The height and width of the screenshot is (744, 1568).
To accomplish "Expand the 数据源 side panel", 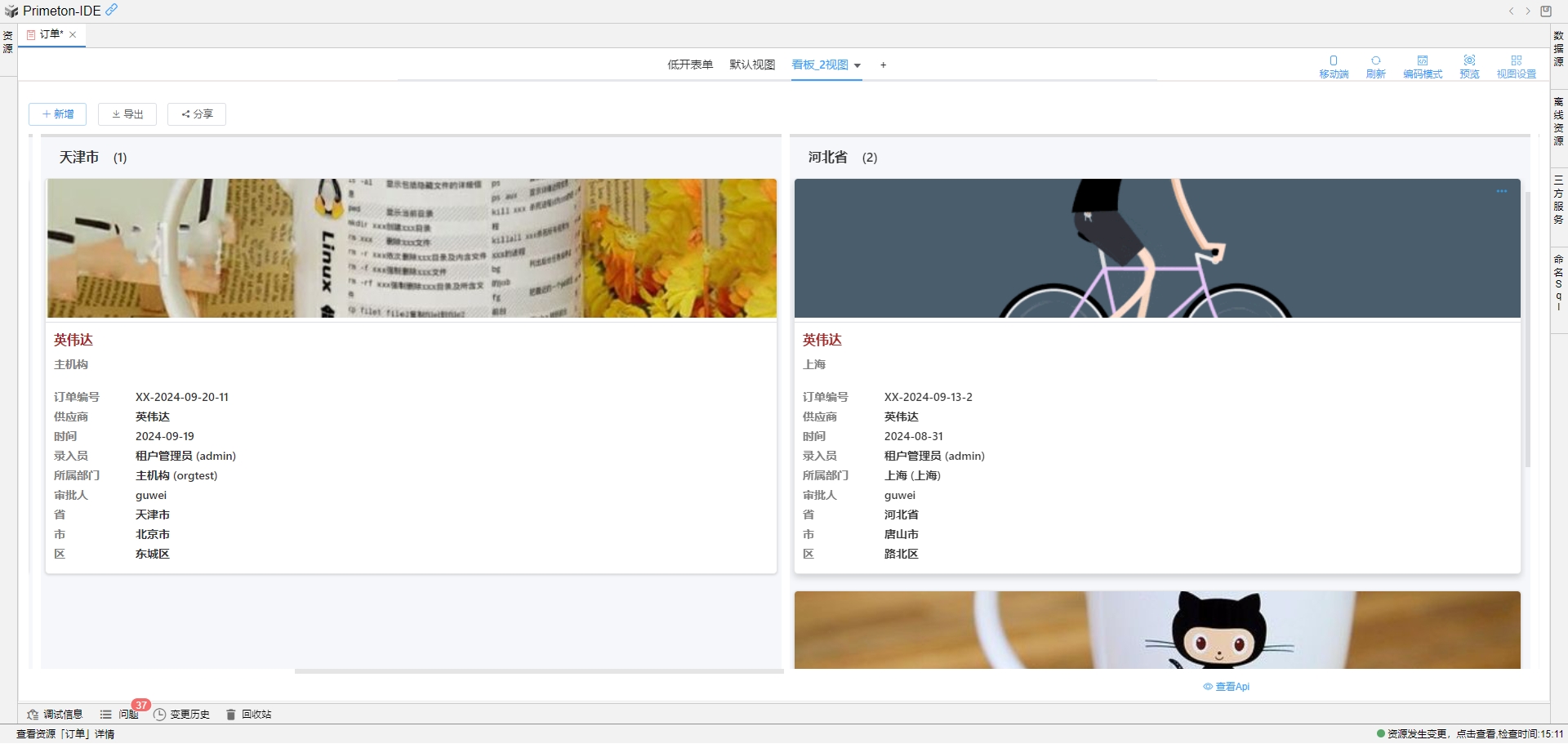I will click(1558, 49).
